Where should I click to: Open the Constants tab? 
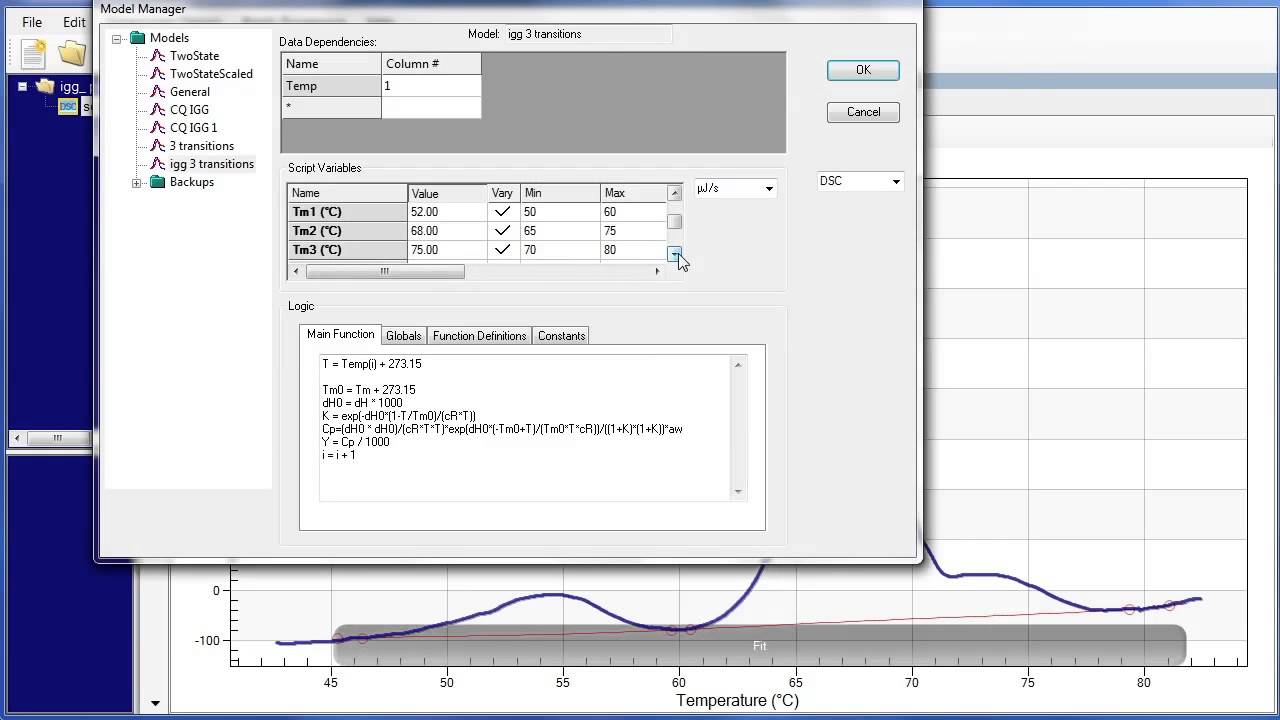tap(561, 336)
